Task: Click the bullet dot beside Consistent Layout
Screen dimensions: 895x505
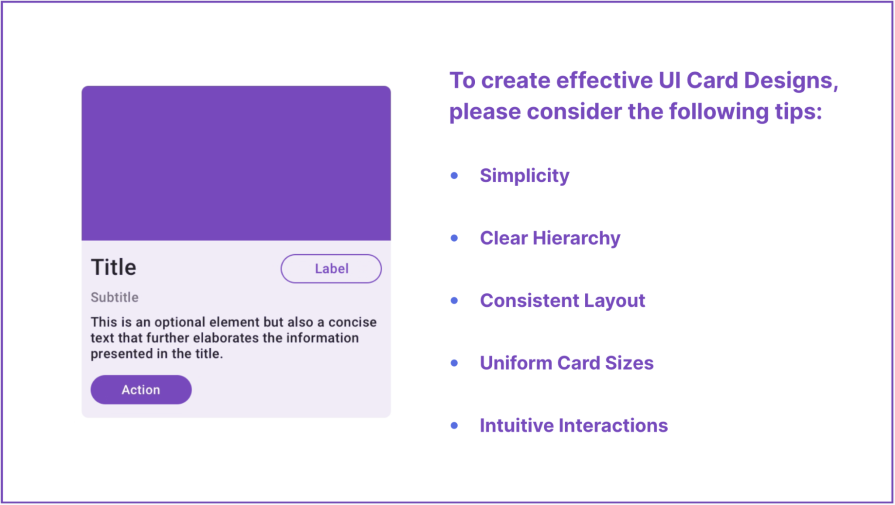Action: (x=454, y=300)
